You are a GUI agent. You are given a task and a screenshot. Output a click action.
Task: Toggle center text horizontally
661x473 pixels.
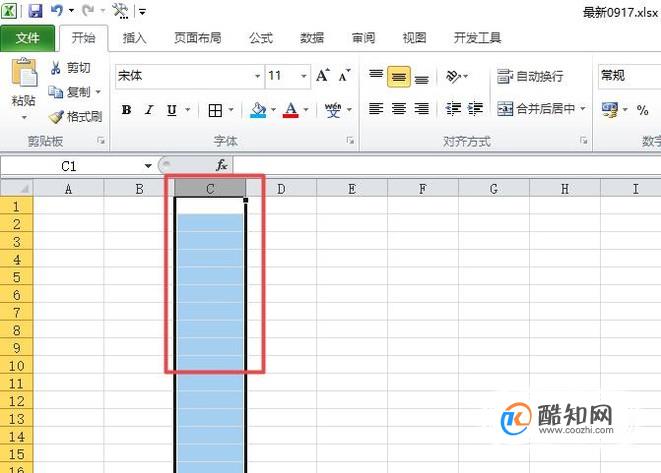399,109
